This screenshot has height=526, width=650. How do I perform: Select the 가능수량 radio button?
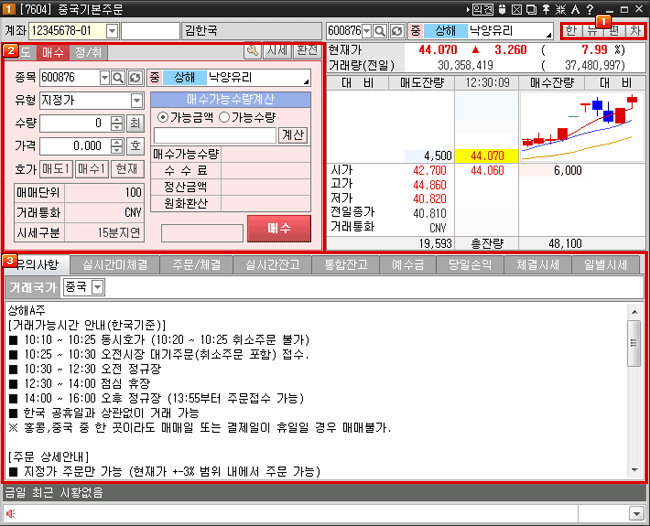[x=224, y=117]
